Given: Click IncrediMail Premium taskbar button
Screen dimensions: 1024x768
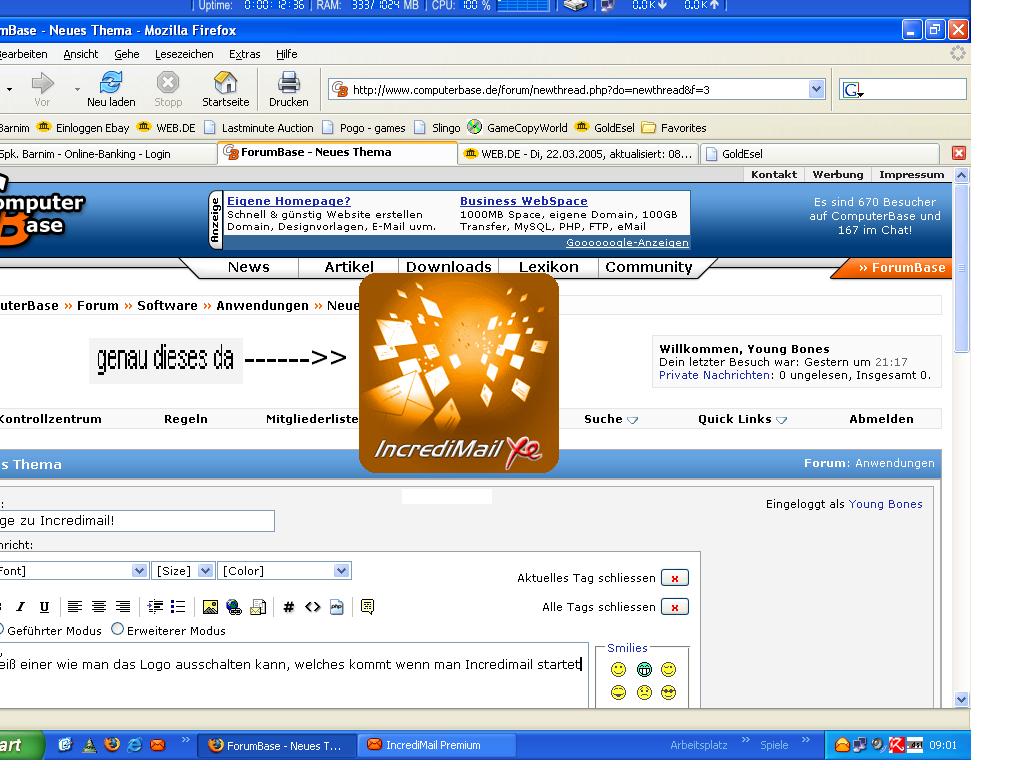Looking at the screenshot, I should pos(437,745).
